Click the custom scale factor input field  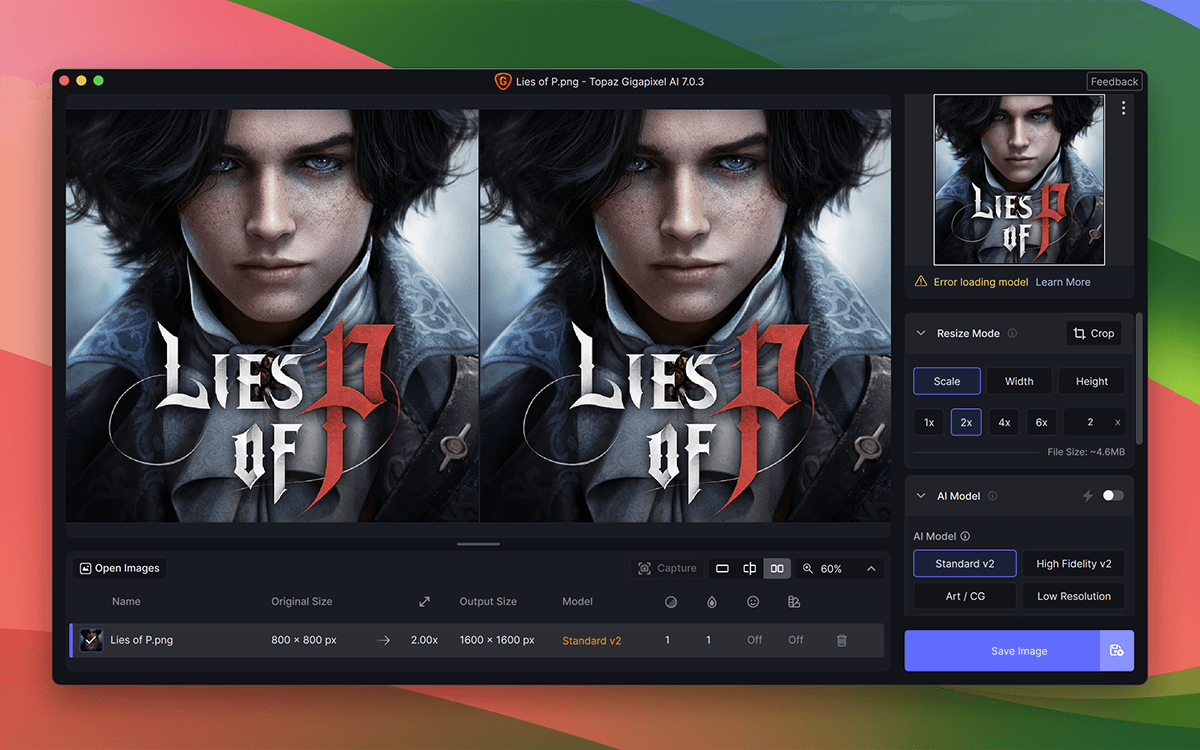(x=1094, y=422)
